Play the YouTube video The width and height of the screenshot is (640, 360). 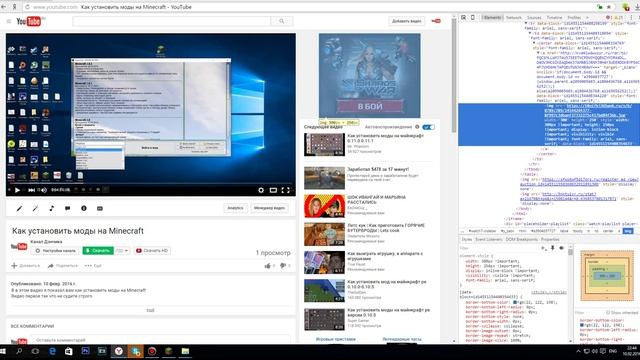pyautogui.click(x=17, y=190)
